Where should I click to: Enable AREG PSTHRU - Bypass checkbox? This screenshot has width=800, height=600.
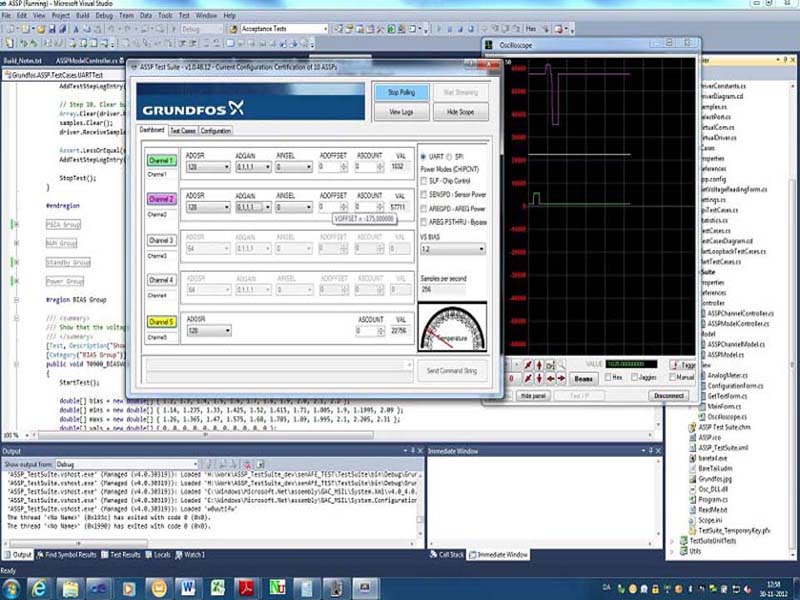pos(423,222)
